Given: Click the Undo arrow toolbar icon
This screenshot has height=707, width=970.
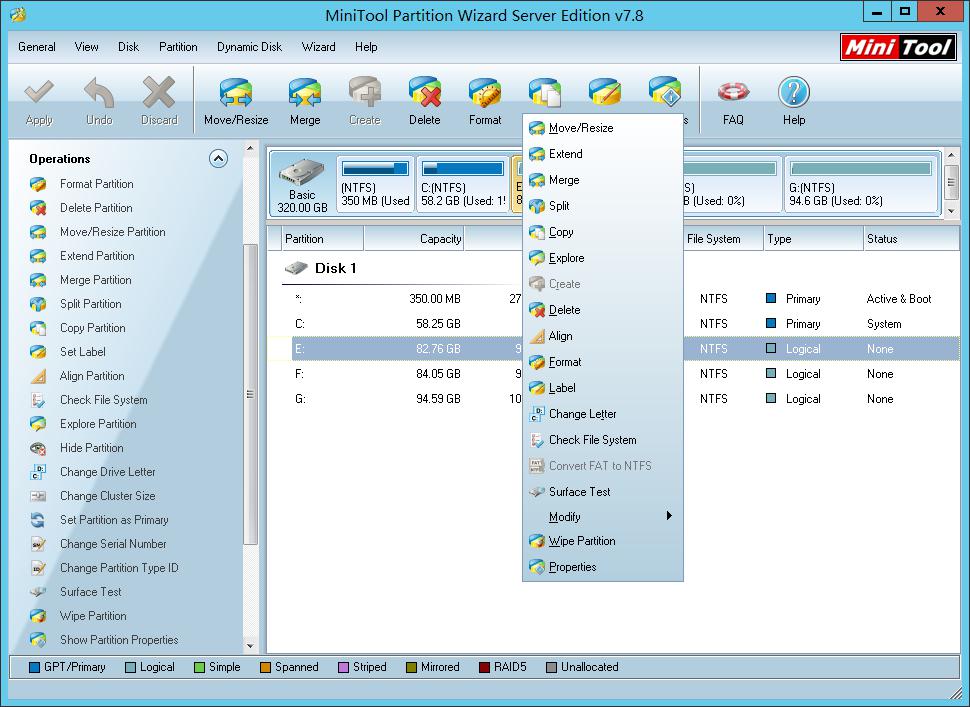Looking at the screenshot, I should click(x=99, y=92).
